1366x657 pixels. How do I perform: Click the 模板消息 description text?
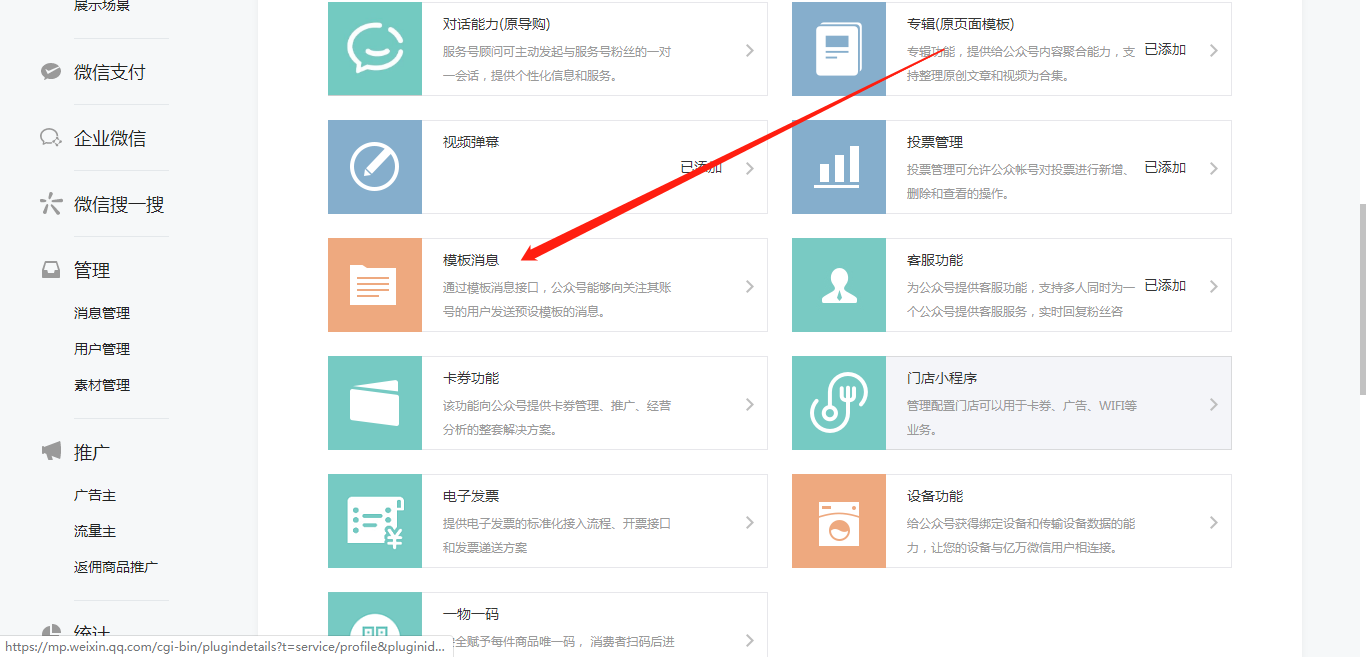pyautogui.click(x=557, y=299)
